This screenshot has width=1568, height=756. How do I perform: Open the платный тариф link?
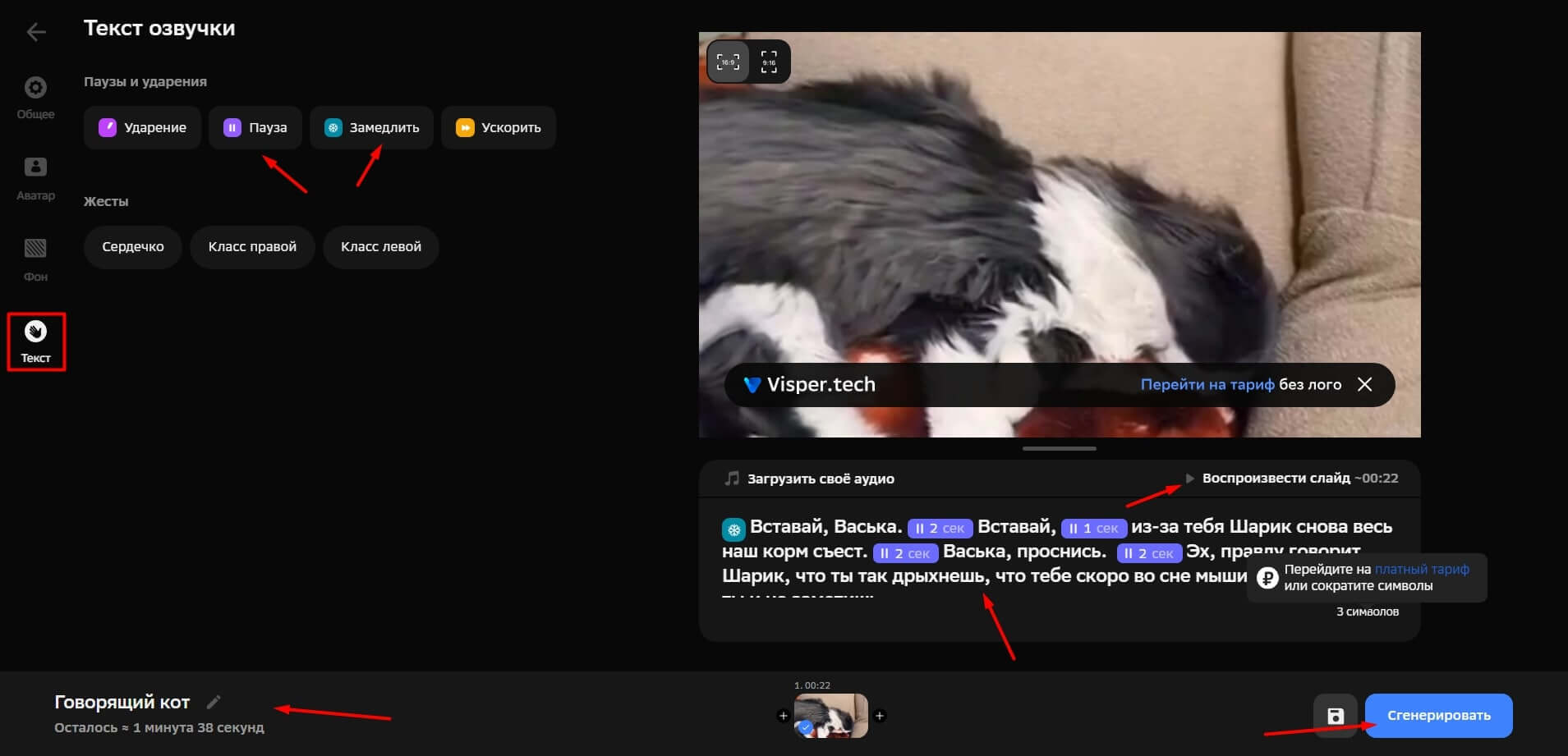(x=1422, y=569)
